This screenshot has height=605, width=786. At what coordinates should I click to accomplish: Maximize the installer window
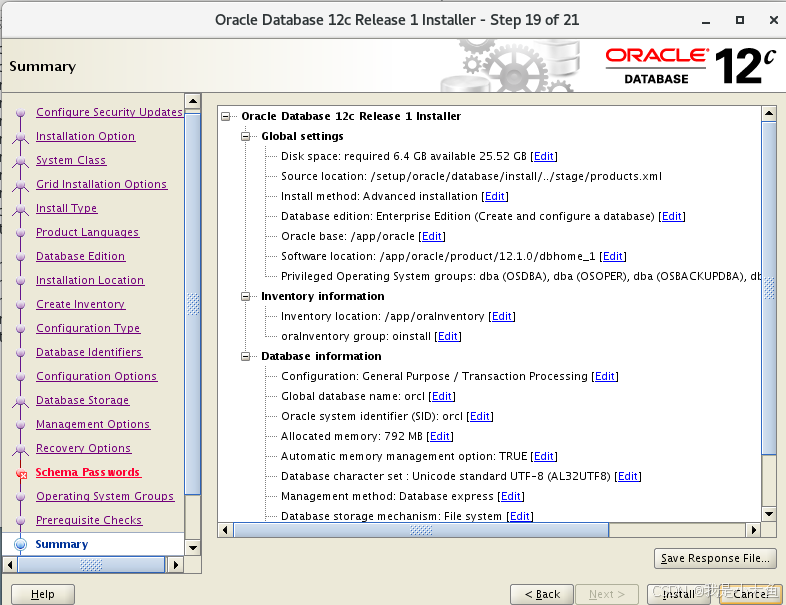tap(740, 20)
